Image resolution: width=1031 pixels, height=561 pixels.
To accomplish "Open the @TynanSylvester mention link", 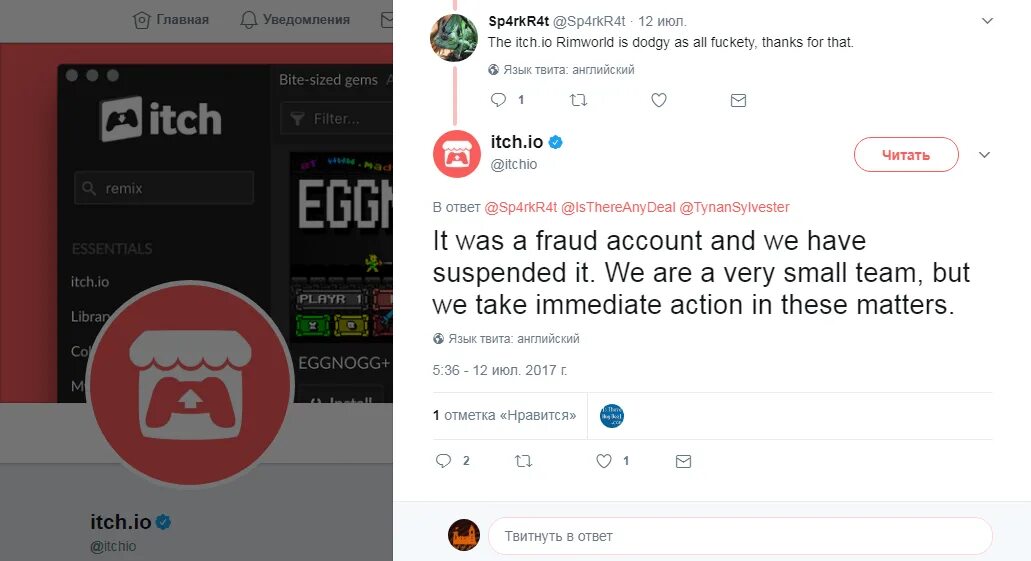I will pyautogui.click(x=734, y=207).
